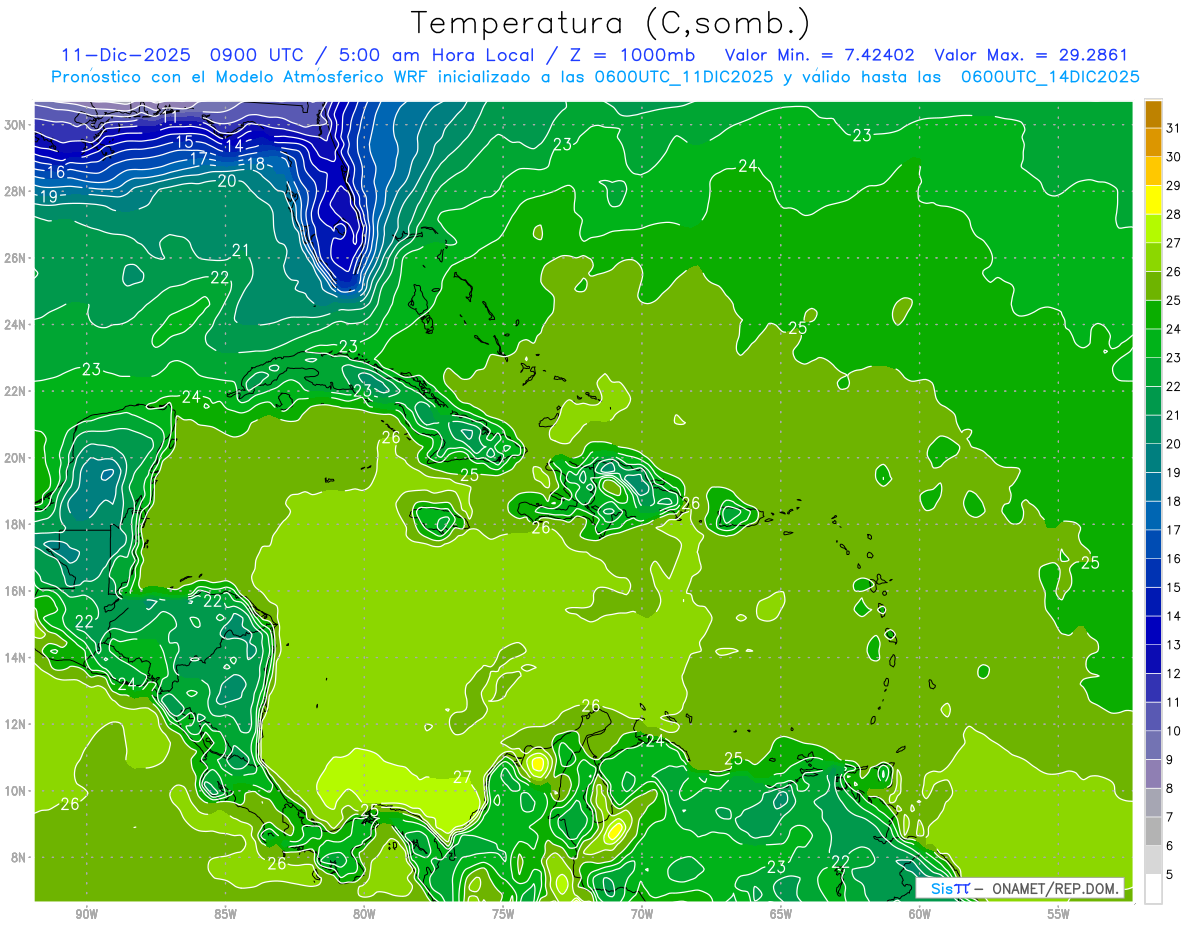This screenshot has width=1200, height=927.
Task: Click the dark blue legend swatch between 13 and 14
Action: (1153, 630)
